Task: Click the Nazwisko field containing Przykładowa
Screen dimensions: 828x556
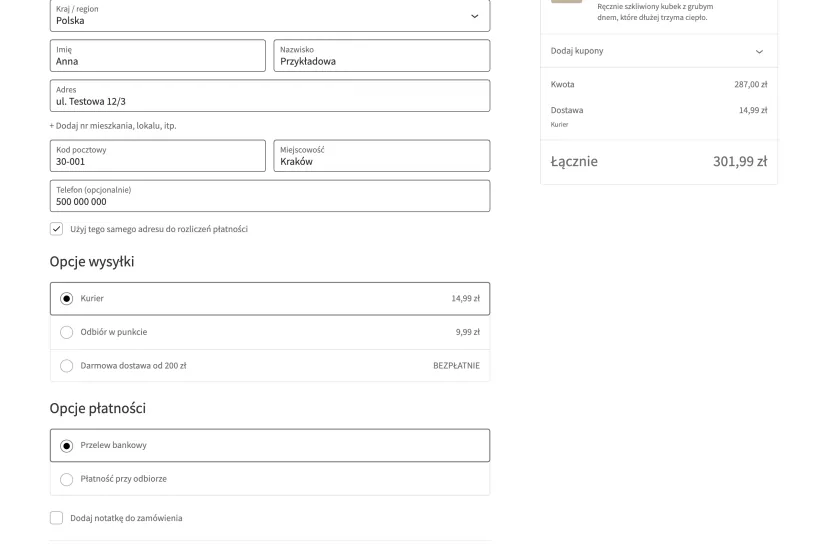Action: pos(382,55)
